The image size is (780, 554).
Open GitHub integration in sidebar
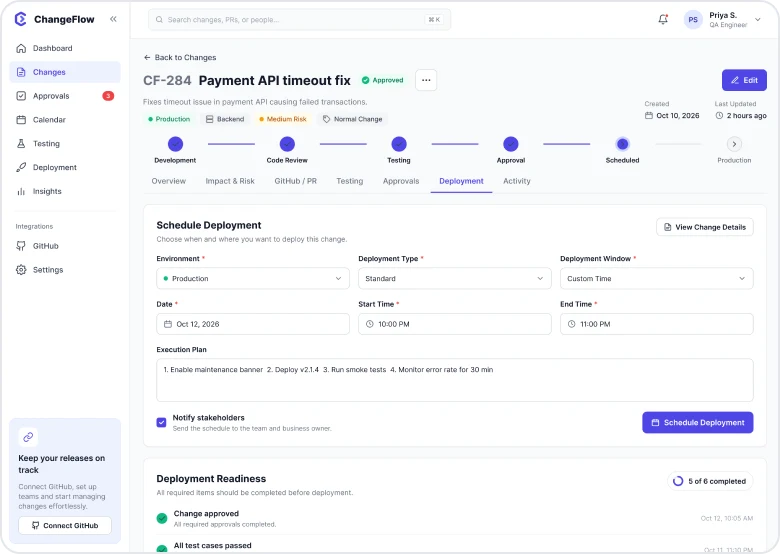(x=65, y=246)
